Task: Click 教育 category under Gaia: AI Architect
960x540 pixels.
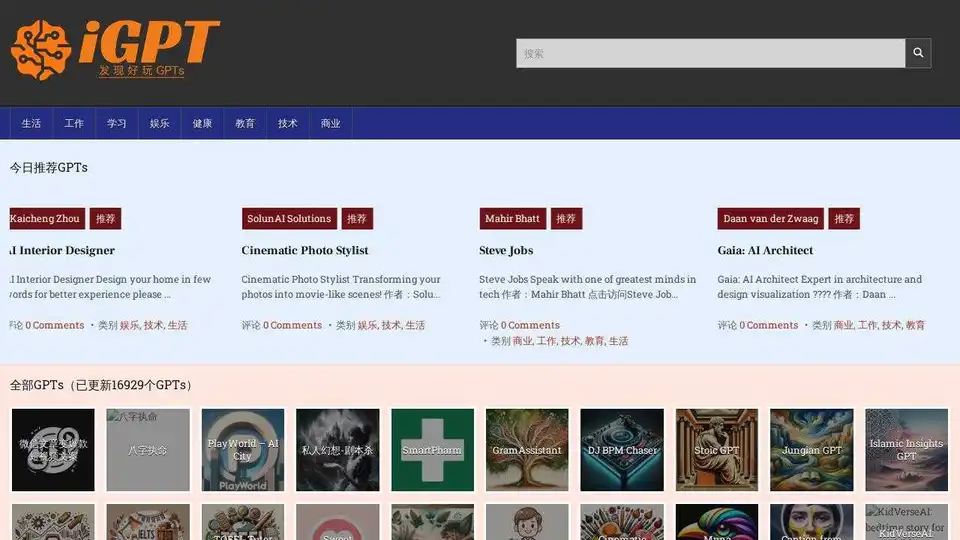Action: [x=915, y=325]
